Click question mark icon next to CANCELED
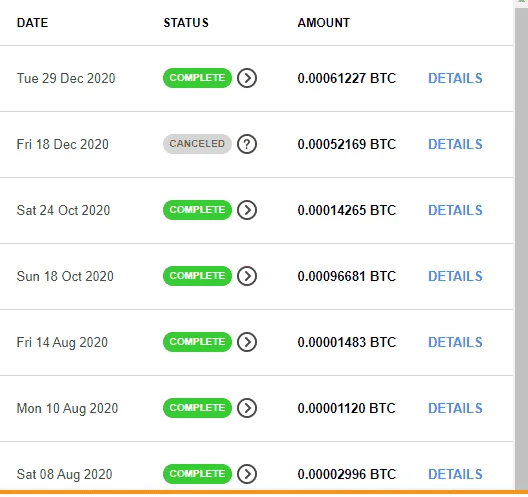This screenshot has height=497, width=528. coord(247,144)
